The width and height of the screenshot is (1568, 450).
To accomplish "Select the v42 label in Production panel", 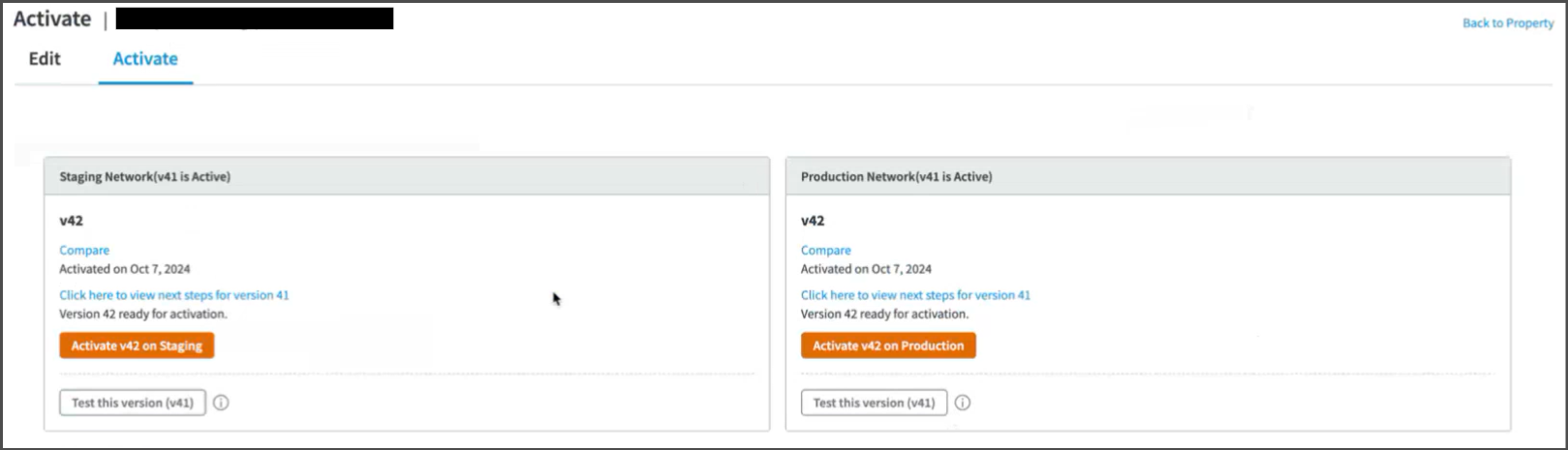I will [813, 221].
